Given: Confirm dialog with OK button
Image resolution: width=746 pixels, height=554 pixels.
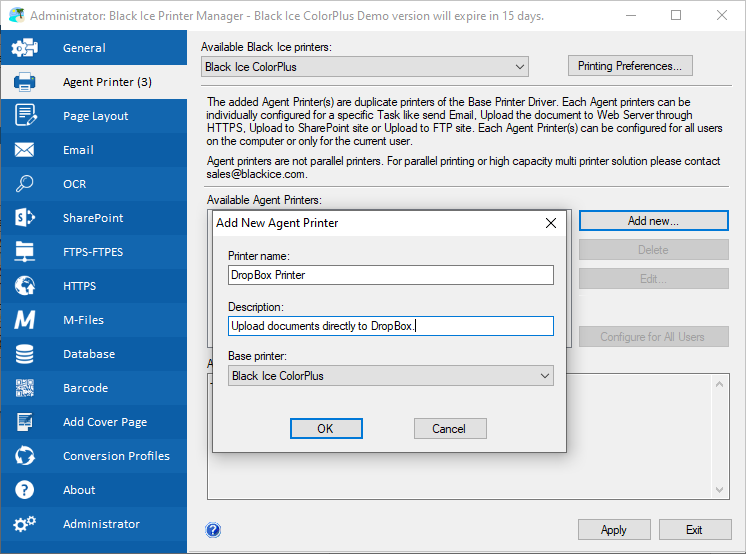Looking at the screenshot, I should pyautogui.click(x=326, y=428).
